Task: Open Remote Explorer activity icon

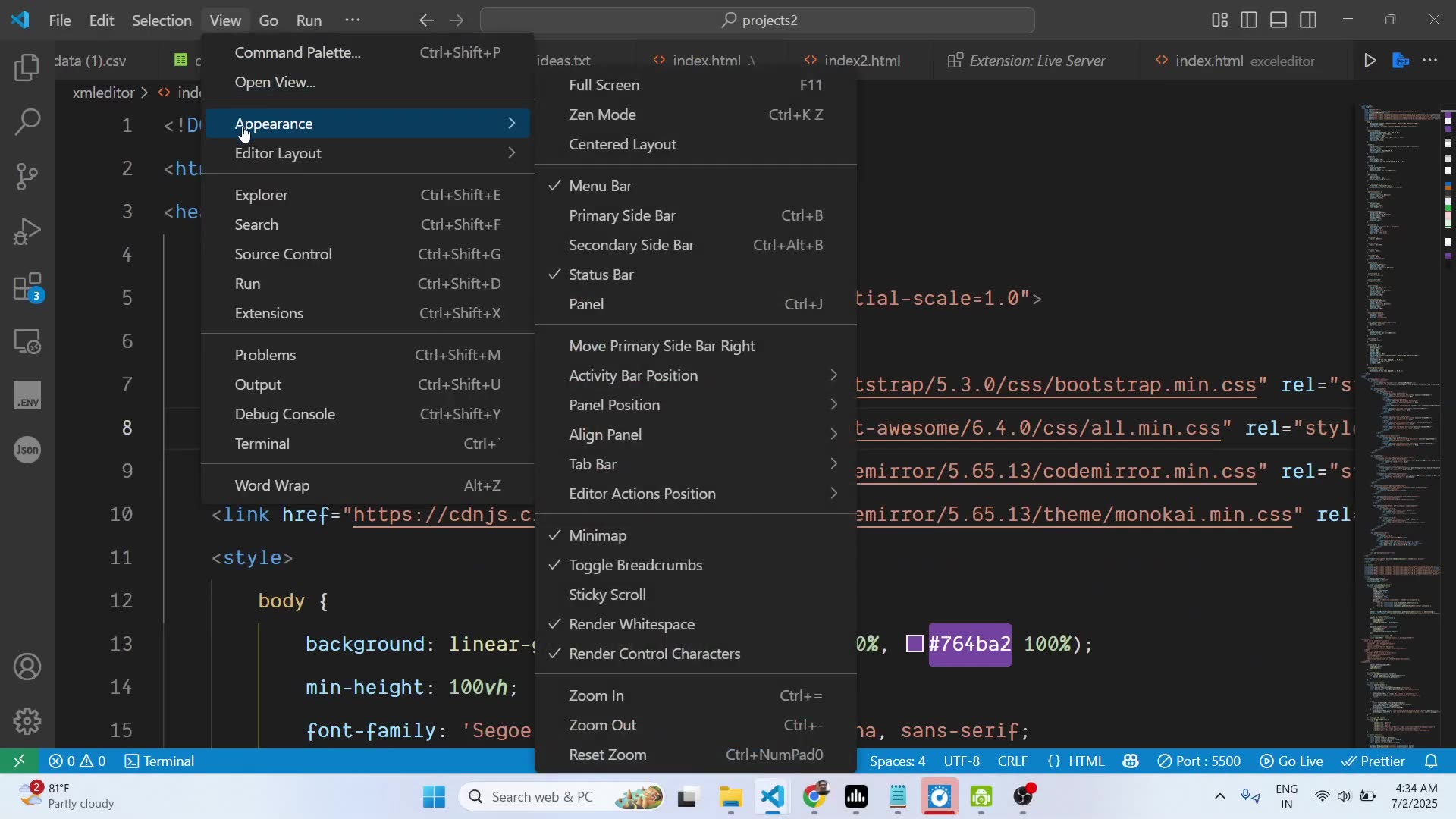Action: (x=27, y=342)
